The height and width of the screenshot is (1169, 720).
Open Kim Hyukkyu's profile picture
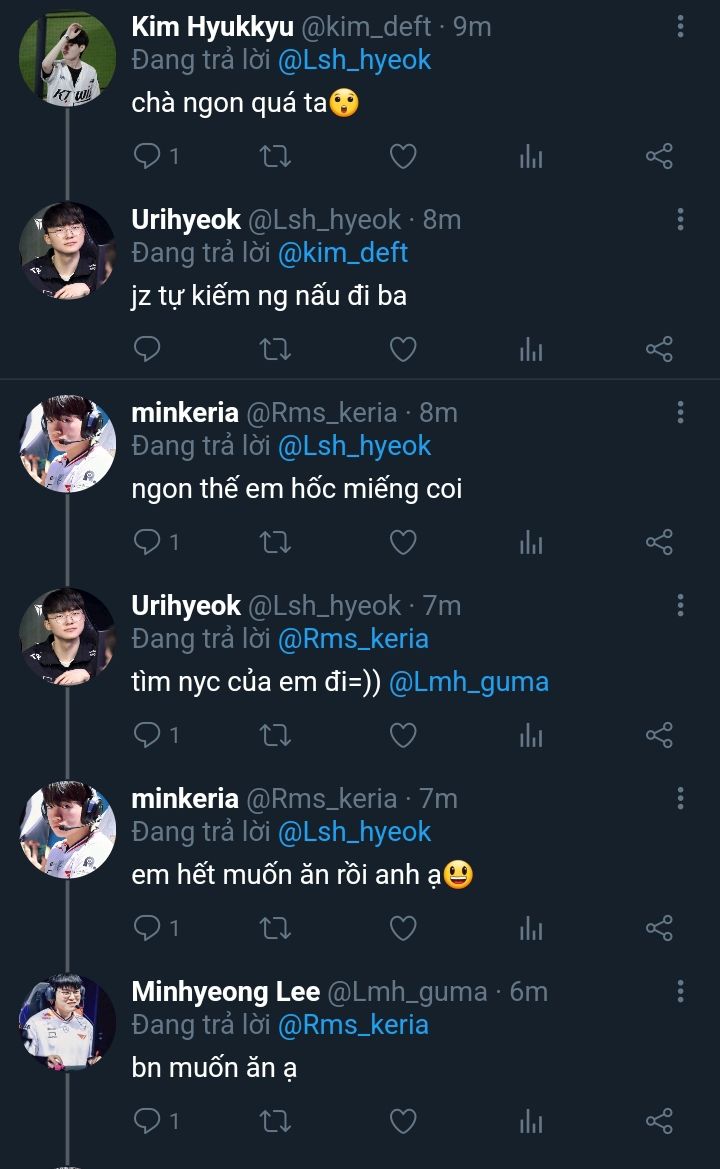coord(67,59)
